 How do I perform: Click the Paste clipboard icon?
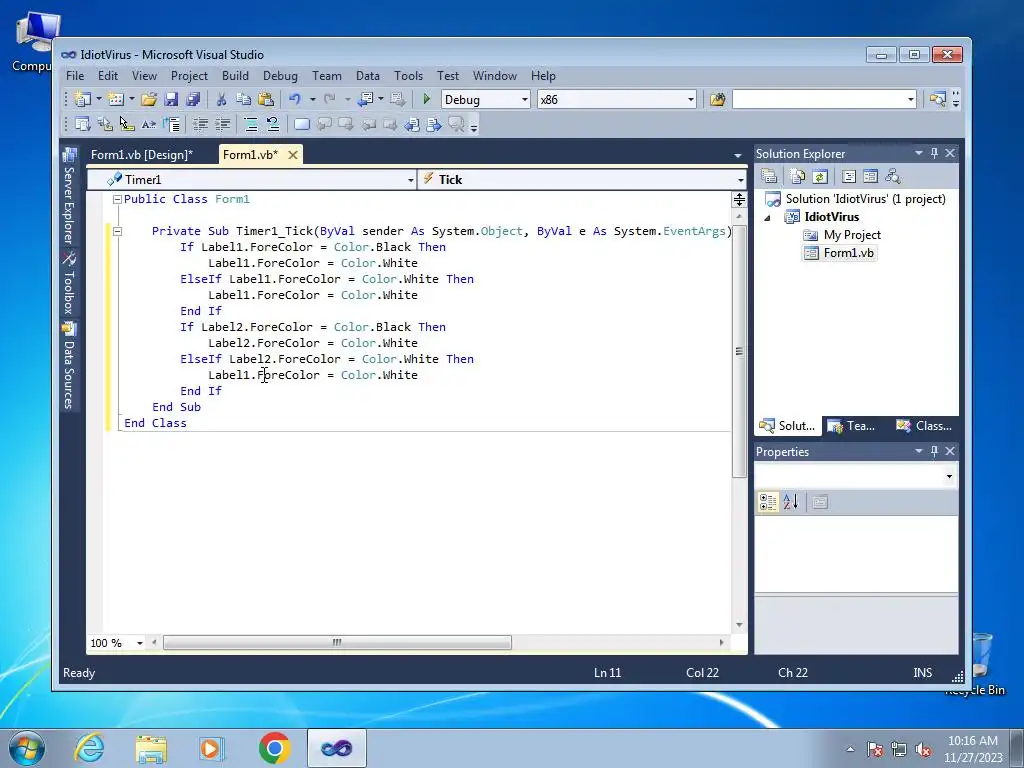coord(266,99)
